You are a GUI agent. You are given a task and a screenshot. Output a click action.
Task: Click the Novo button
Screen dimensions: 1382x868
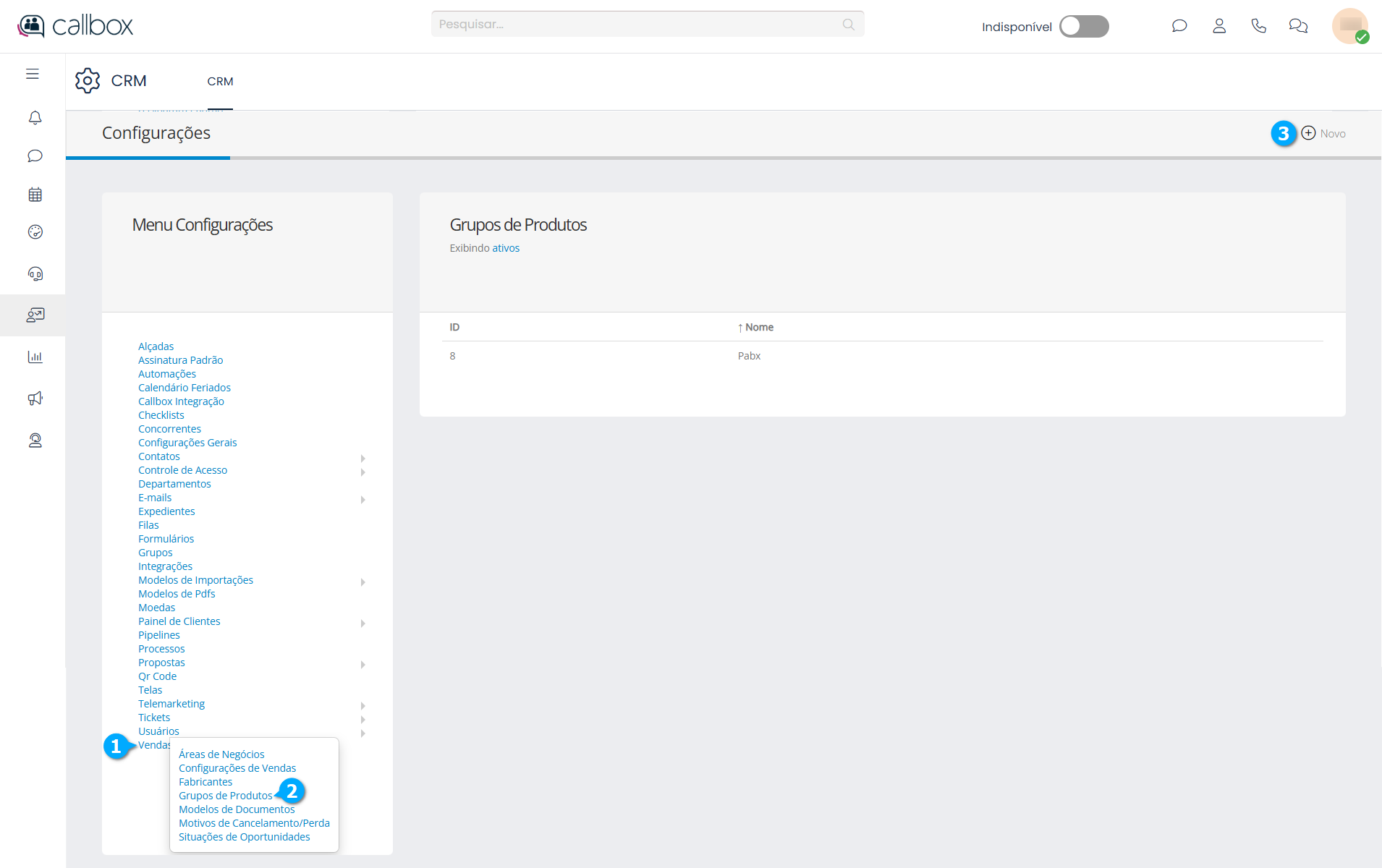pos(1323,133)
